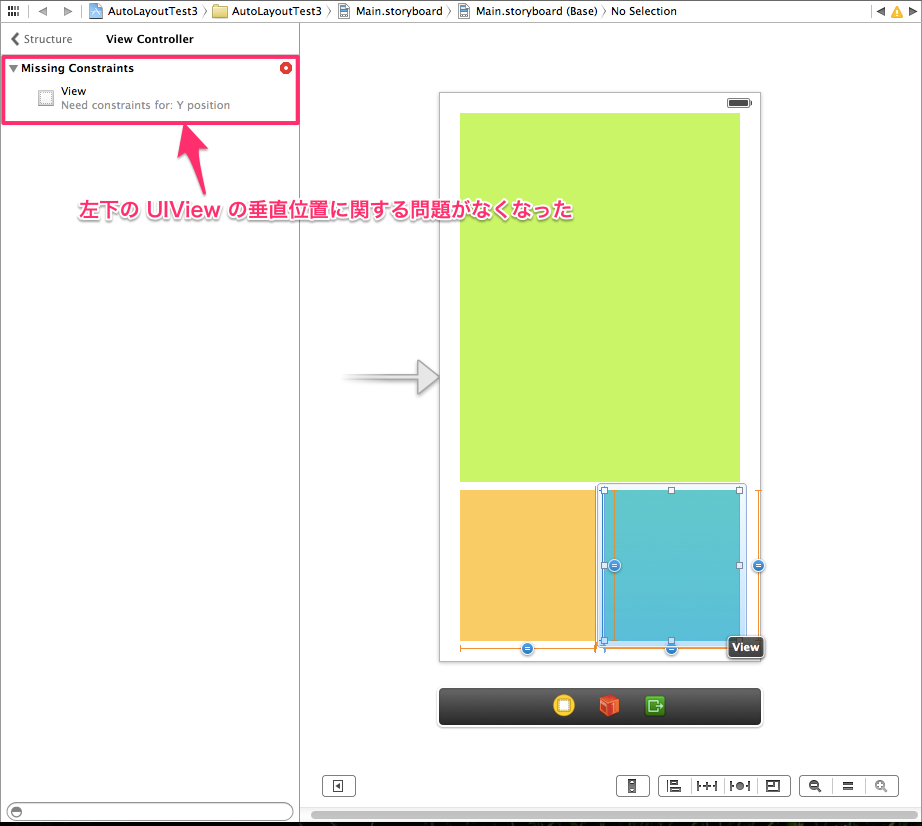Click the green Exit segue icon
Image resolution: width=922 pixels, height=826 pixels.
pos(655,705)
